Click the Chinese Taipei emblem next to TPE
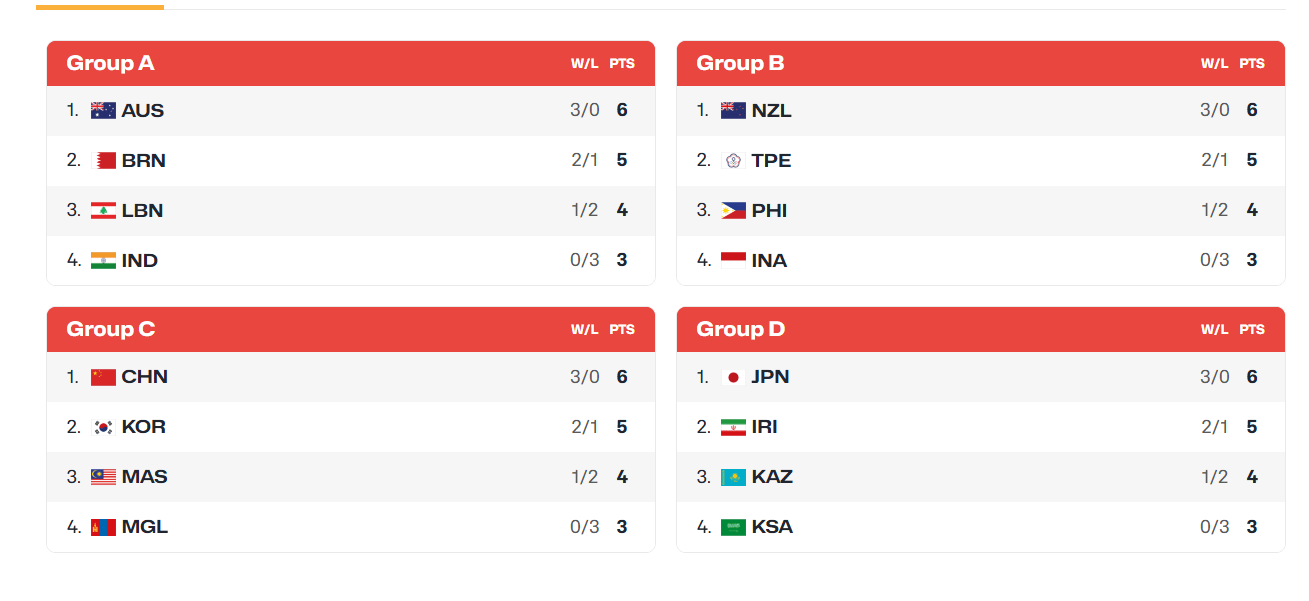 pyautogui.click(x=733, y=161)
